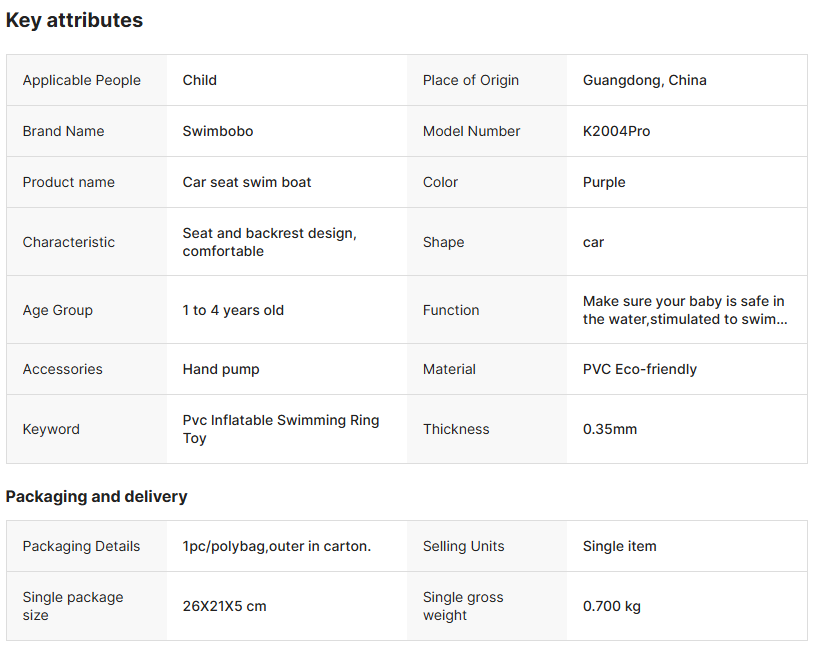814x655 pixels.
Task: Select the 0.700 kg gross weight value
Action: 612,606
